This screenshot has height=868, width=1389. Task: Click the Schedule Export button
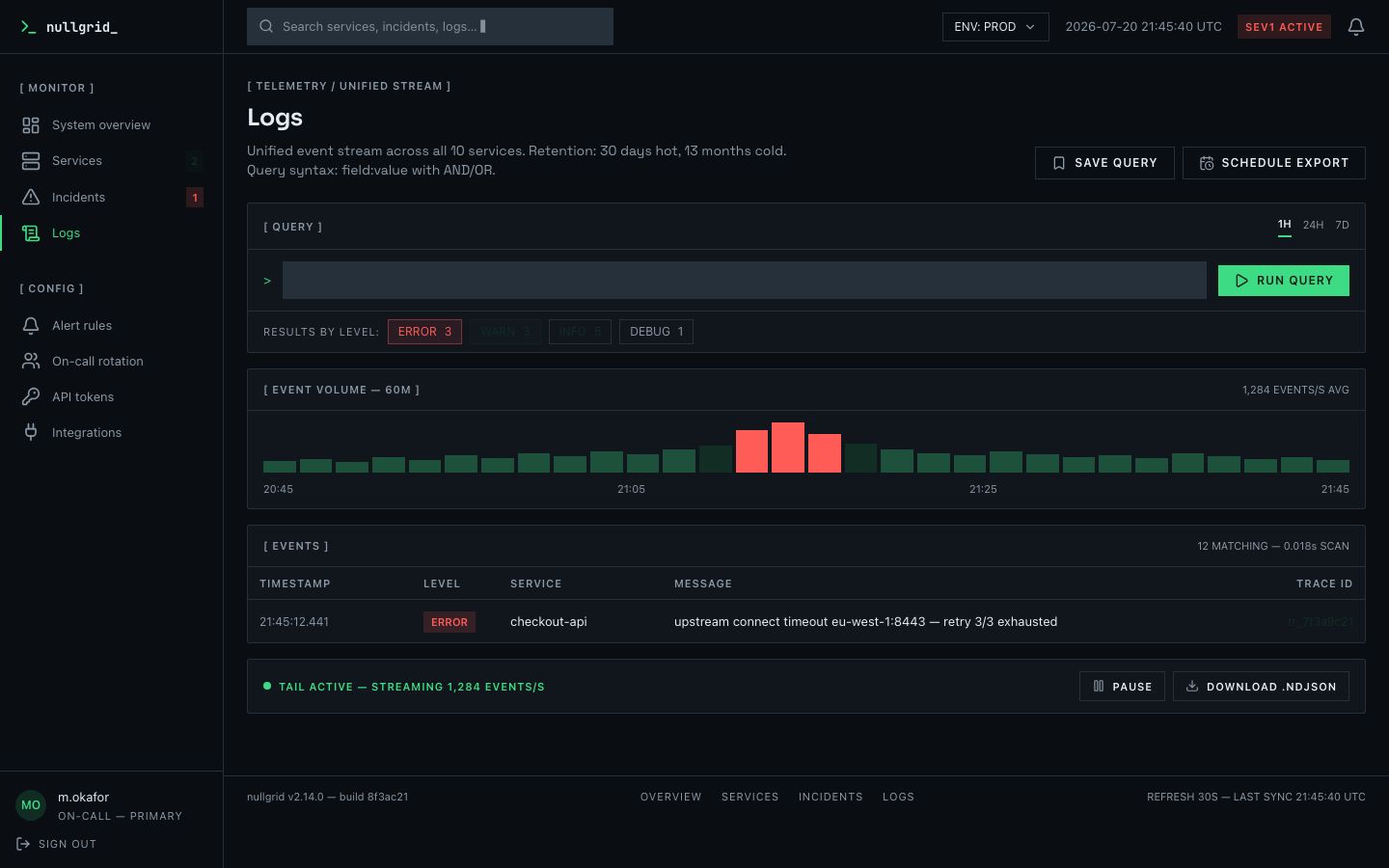tap(1274, 163)
